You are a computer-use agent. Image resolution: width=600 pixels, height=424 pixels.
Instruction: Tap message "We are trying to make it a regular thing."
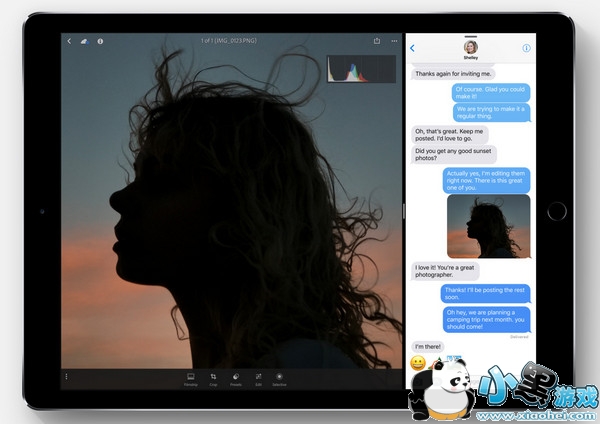(491, 113)
